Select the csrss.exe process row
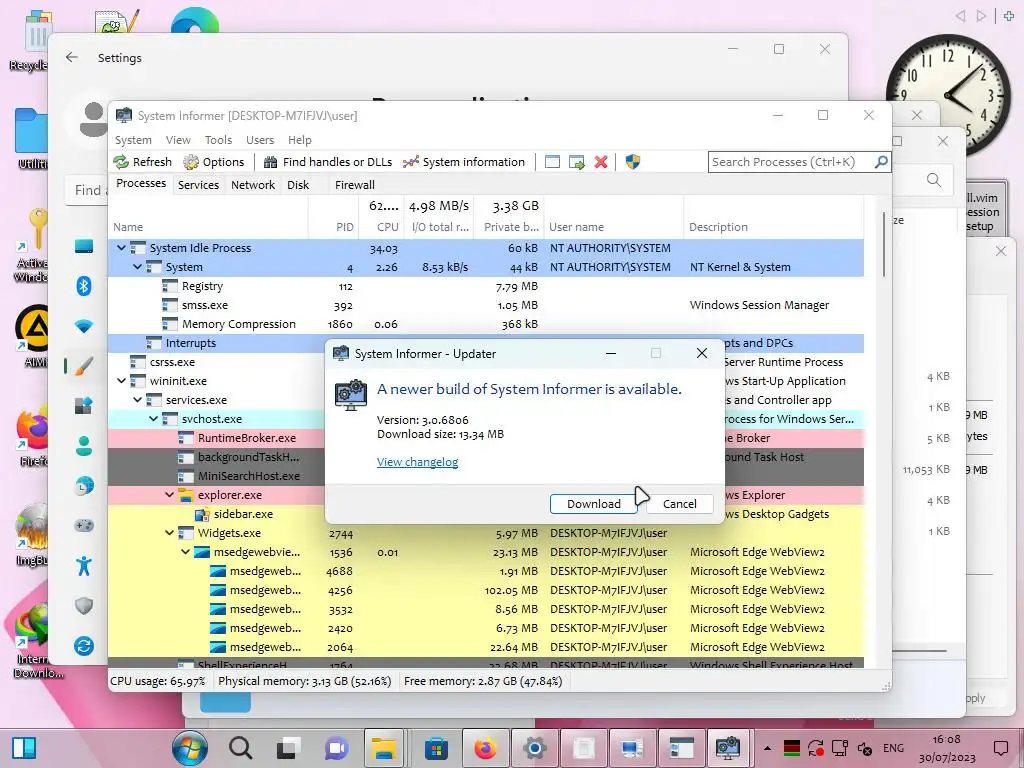This screenshot has height=768, width=1024. coord(216,362)
